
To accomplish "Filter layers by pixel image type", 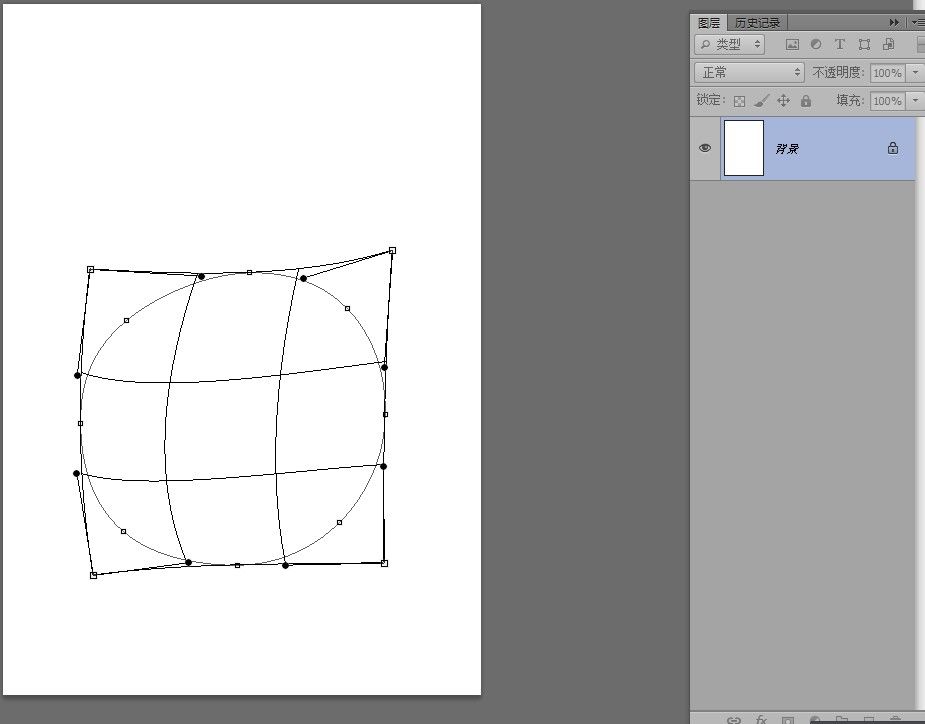I will click(792, 44).
